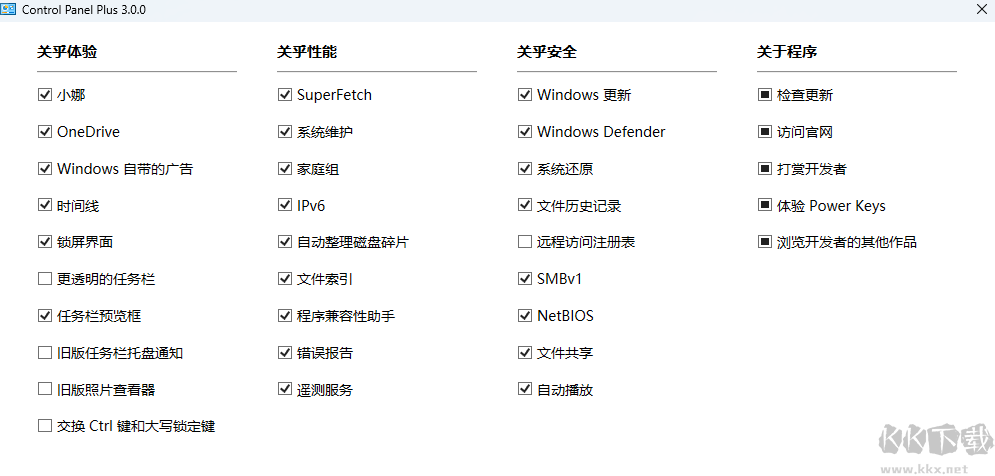Viewport: 995px width, 476px height.
Task: Click the Control Panel Plus app icon
Action: pos(9,9)
